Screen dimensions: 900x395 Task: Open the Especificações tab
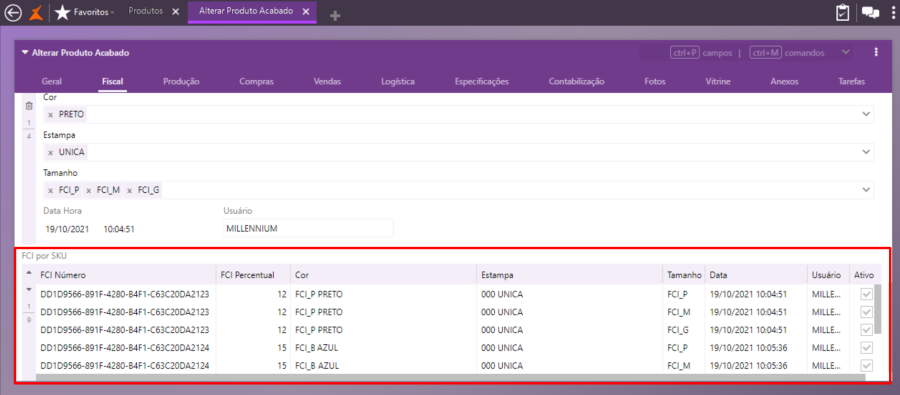tap(482, 82)
